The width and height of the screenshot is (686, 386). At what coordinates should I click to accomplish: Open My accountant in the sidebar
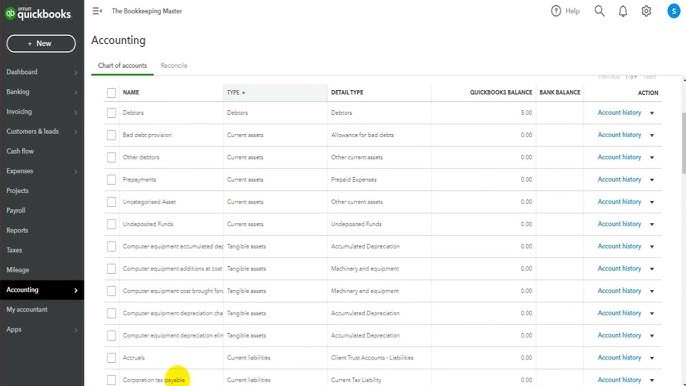[x=27, y=309]
